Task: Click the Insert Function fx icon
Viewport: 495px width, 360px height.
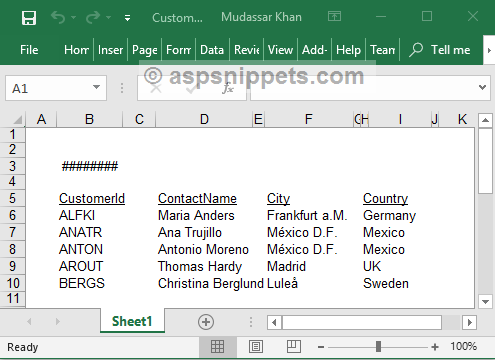Action: [x=228, y=89]
